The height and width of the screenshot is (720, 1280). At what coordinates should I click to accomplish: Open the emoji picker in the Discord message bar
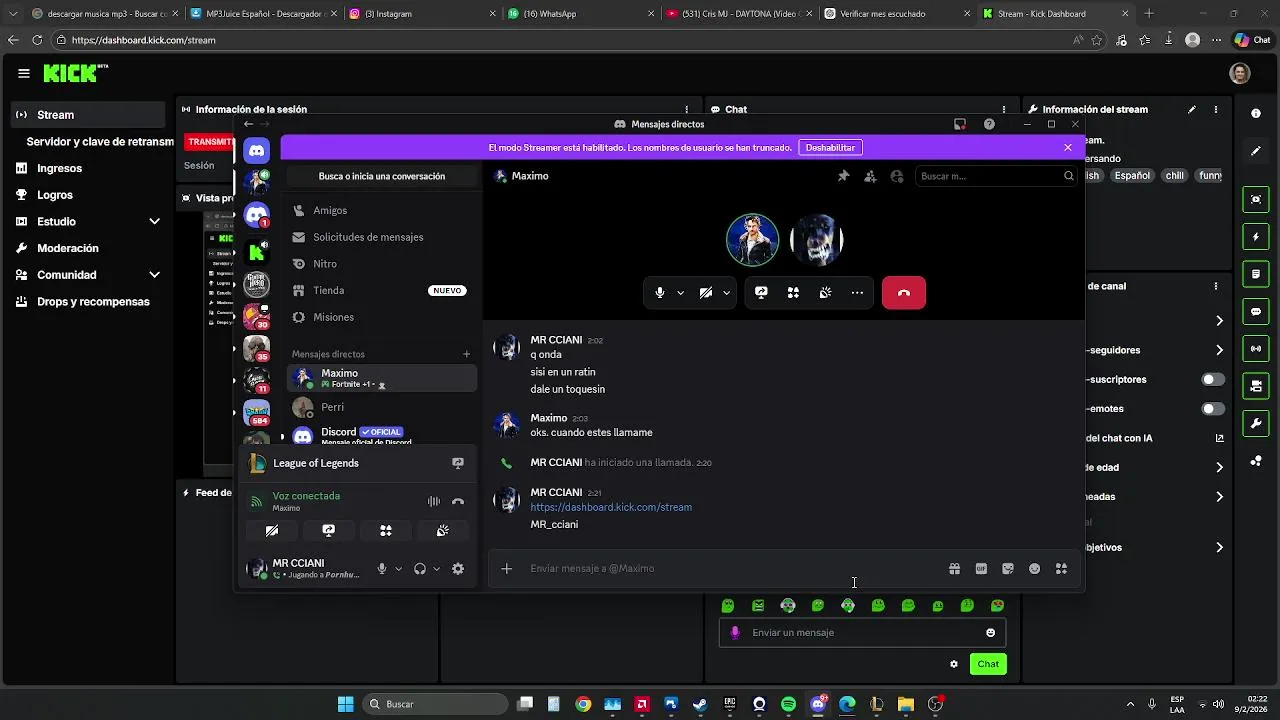1035,568
